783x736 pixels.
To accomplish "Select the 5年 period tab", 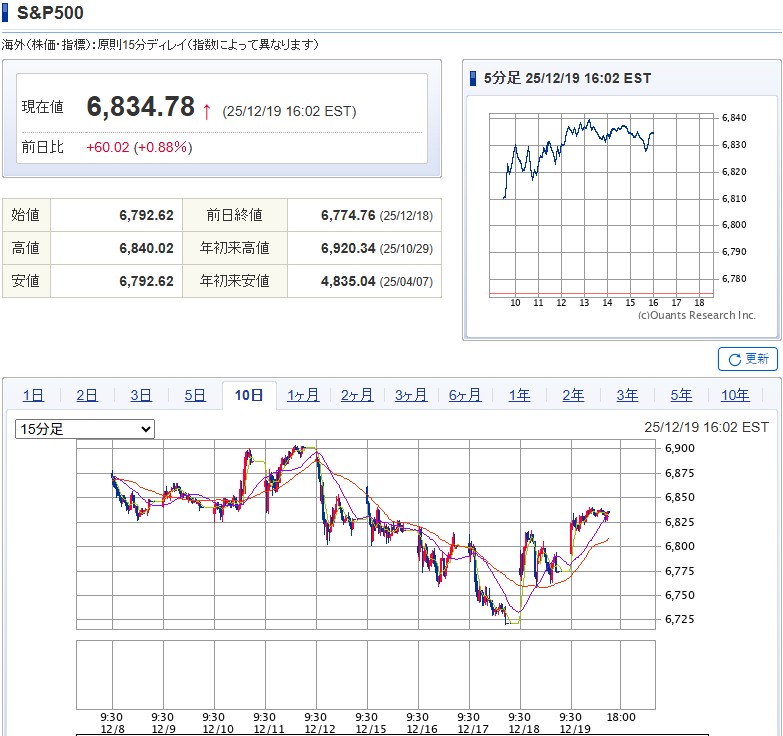I will [x=681, y=395].
